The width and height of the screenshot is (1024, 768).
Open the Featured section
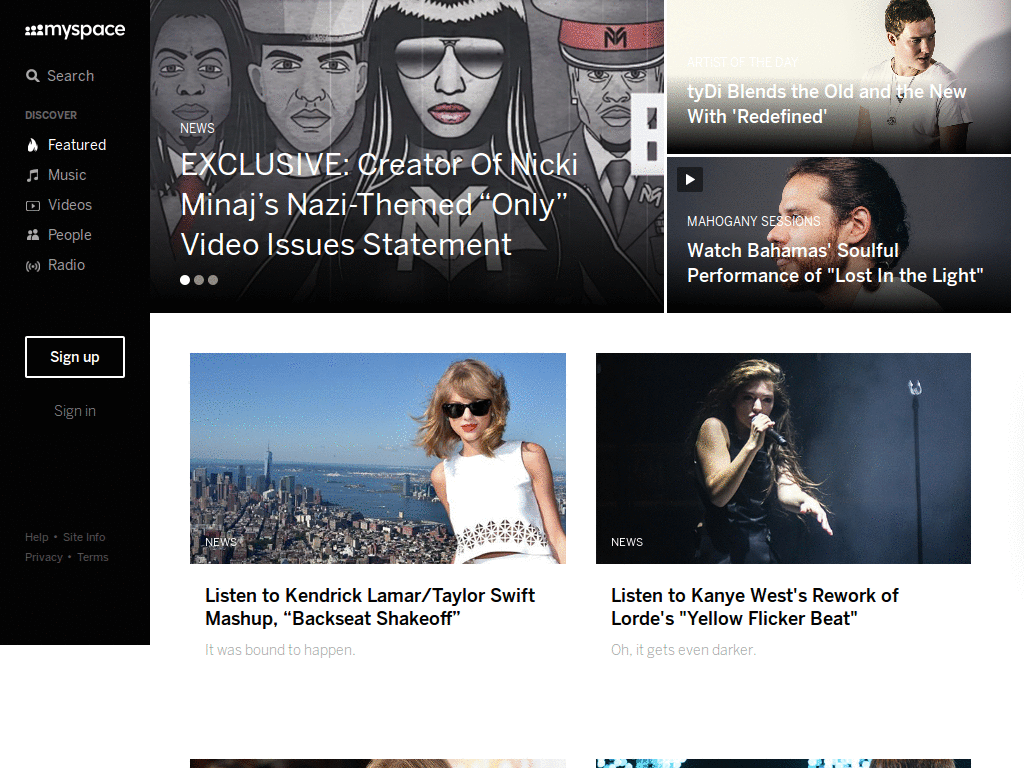point(77,145)
